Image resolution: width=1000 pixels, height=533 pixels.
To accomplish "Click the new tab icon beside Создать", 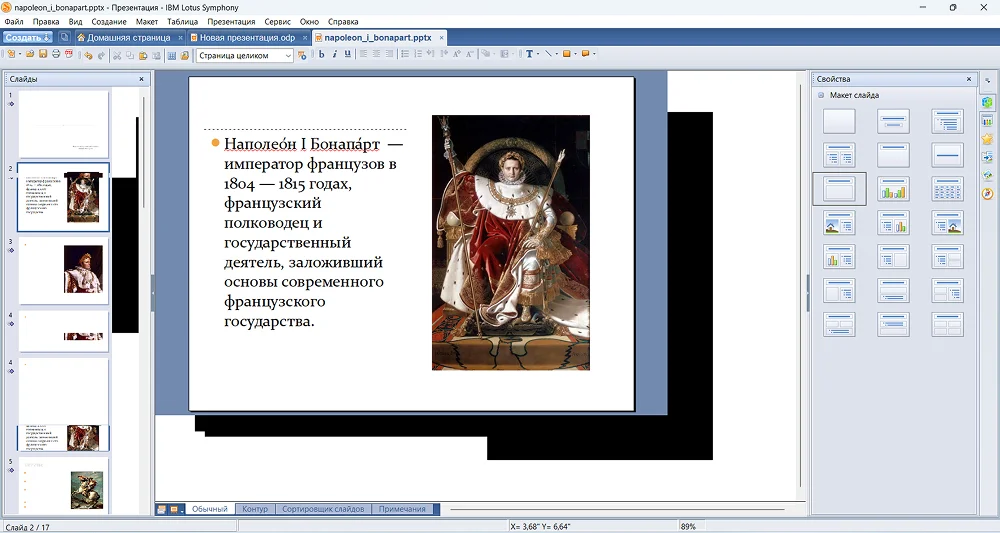I will click(x=64, y=38).
